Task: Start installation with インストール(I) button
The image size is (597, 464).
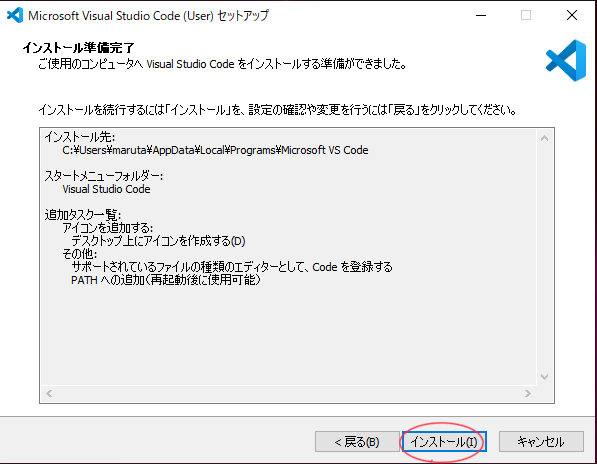Action: [x=444, y=442]
